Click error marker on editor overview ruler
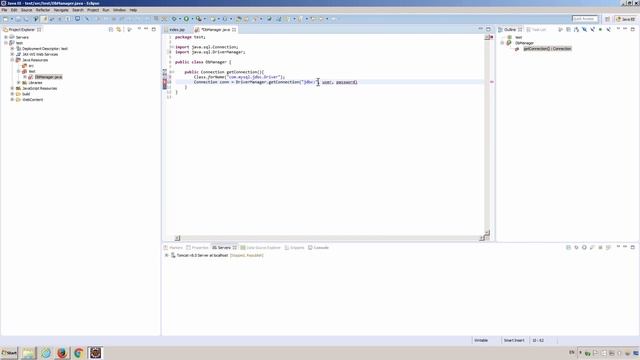This screenshot has height=360, width=640. (491, 82)
